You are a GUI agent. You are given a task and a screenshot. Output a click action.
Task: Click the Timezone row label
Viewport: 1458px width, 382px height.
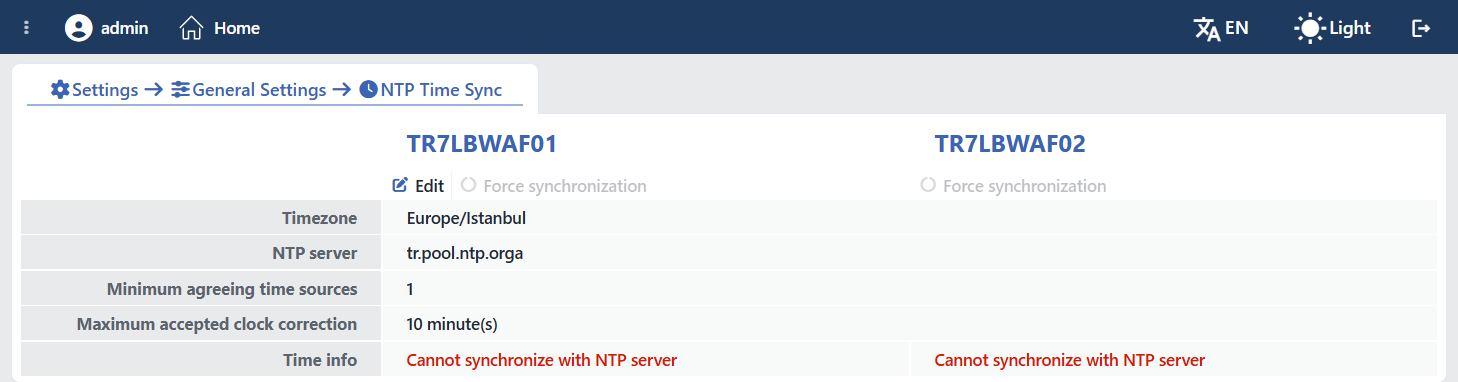pyautogui.click(x=320, y=218)
